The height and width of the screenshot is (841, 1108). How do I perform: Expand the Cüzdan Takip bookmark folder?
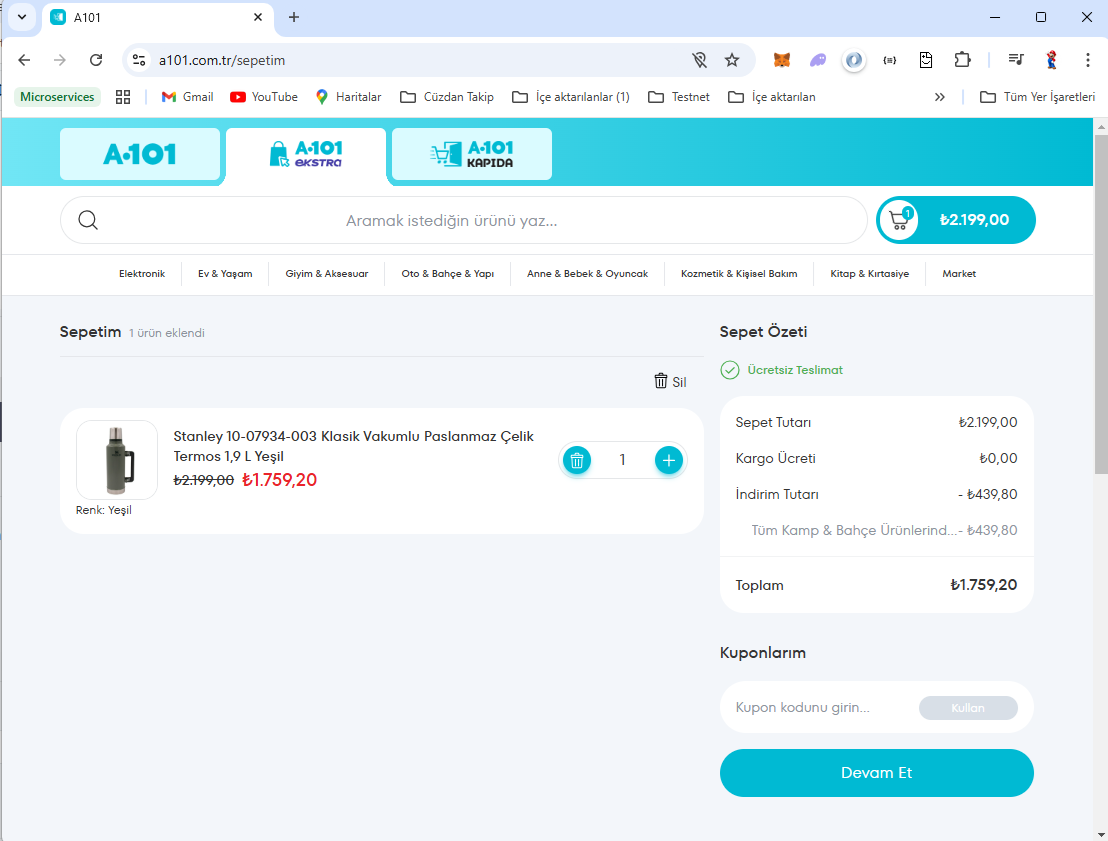tap(447, 97)
